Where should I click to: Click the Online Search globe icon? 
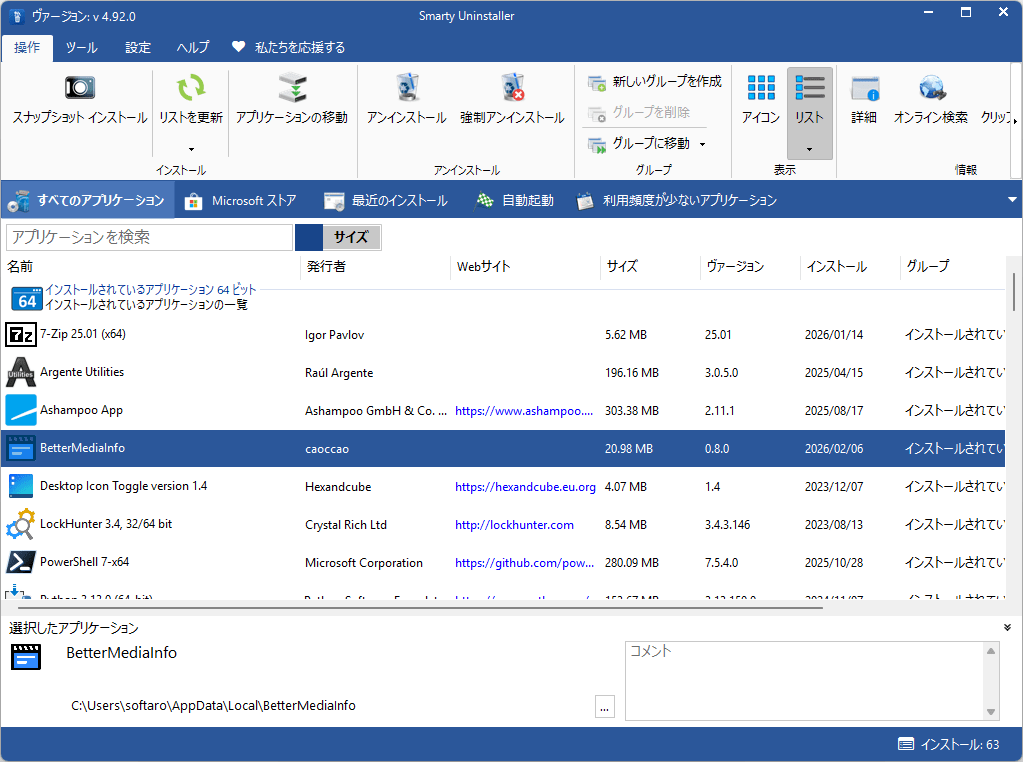coord(931,88)
